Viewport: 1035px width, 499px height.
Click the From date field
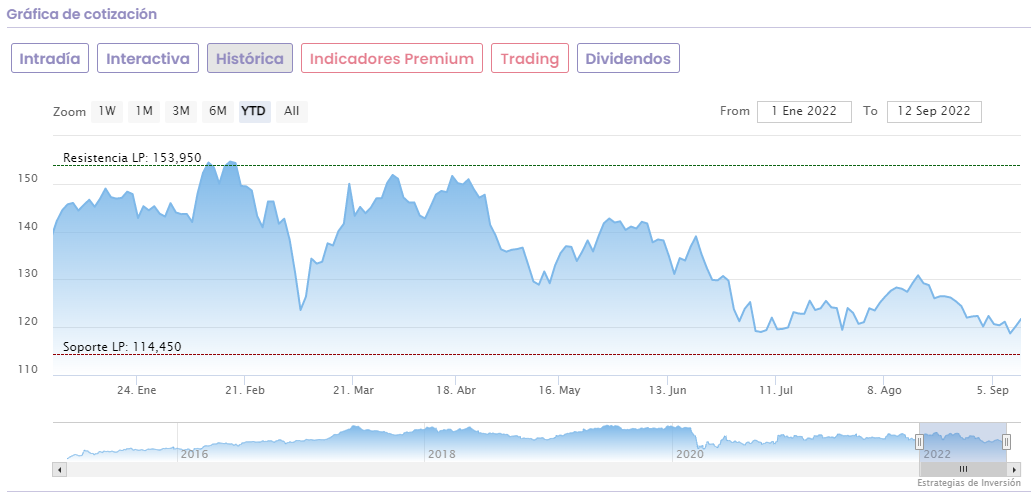[x=804, y=111]
